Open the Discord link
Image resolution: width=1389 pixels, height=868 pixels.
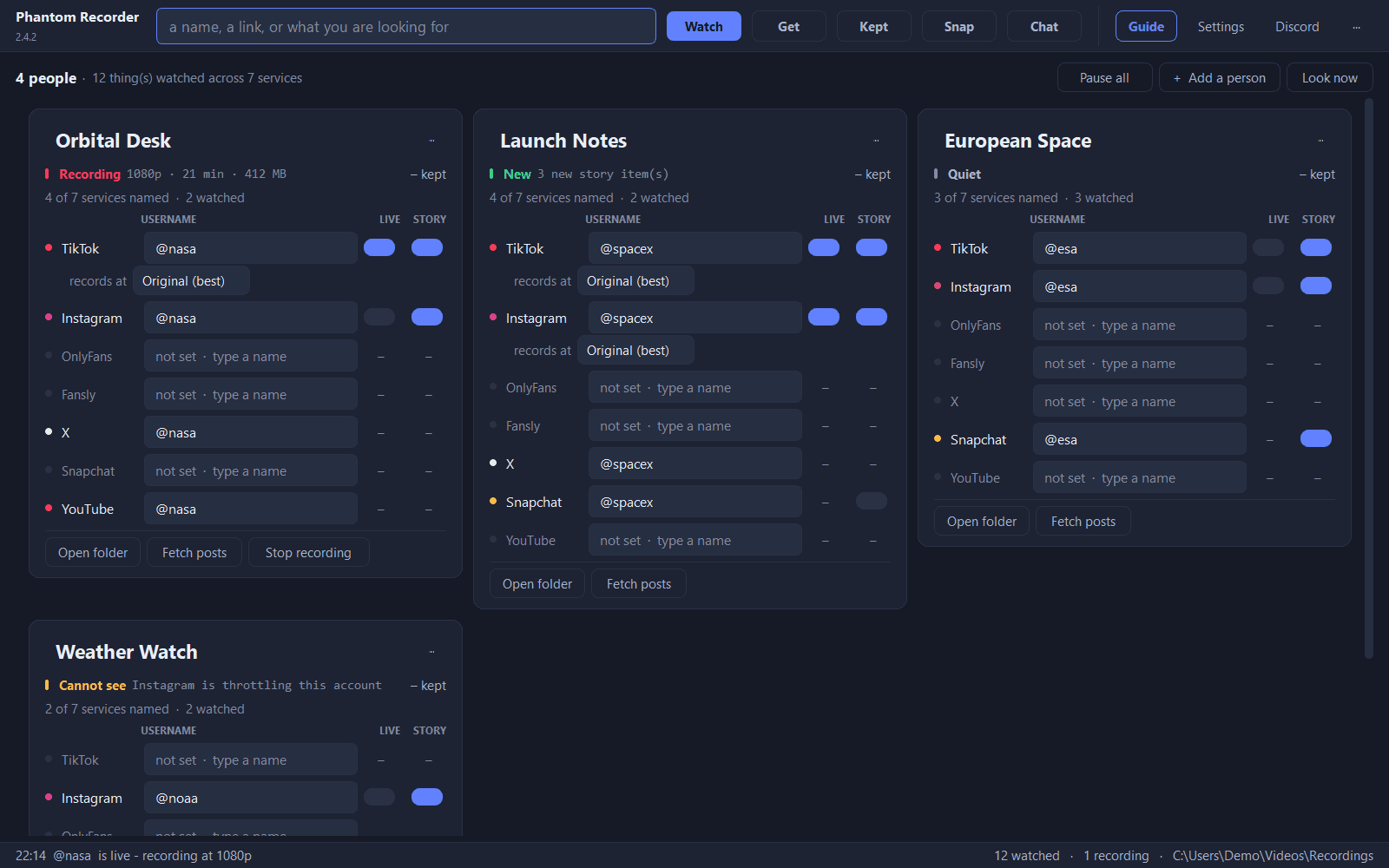[x=1297, y=27]
